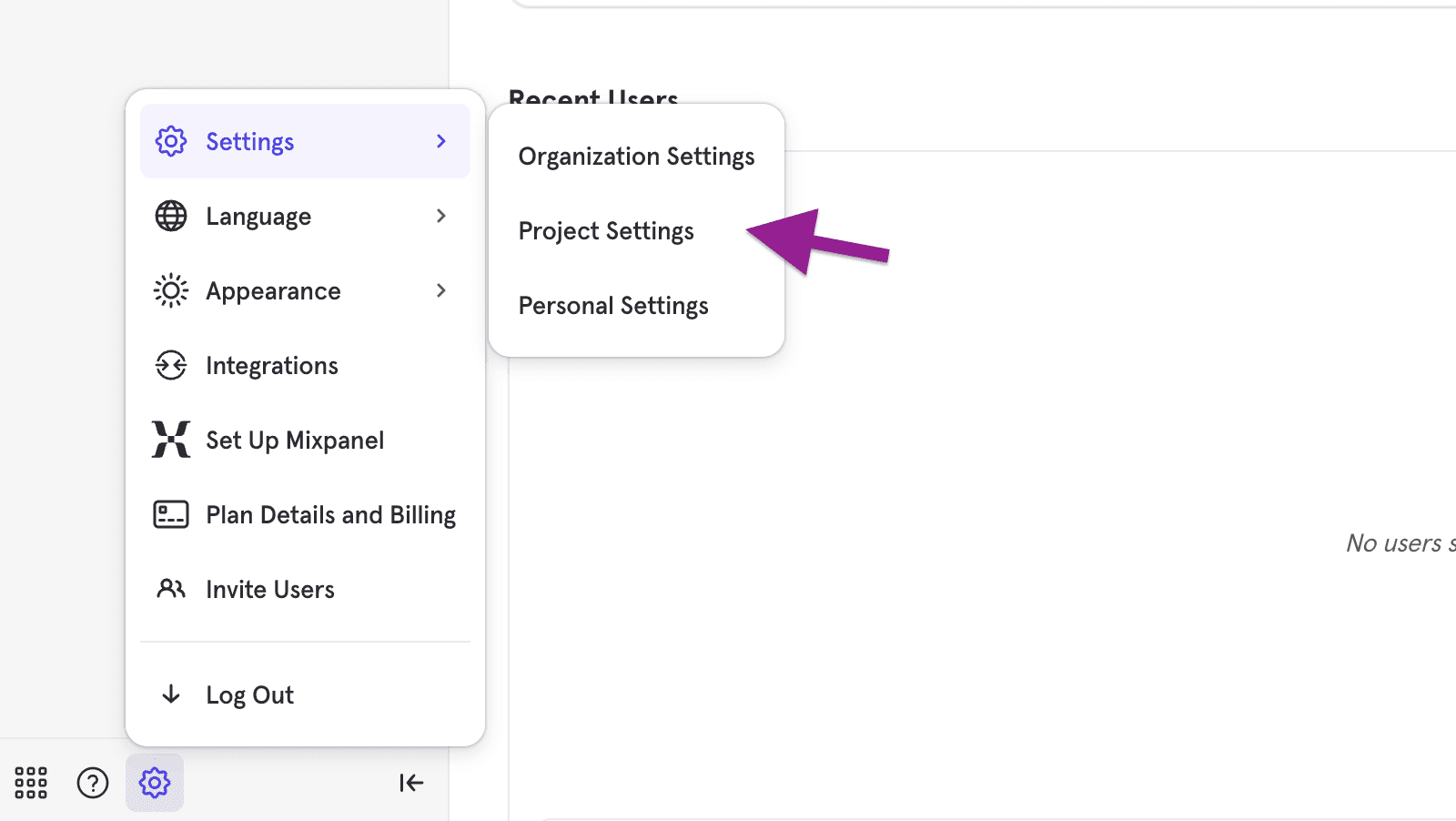Click the Invite Users people icon
1456x821 pixels.
tap(171, 589)
